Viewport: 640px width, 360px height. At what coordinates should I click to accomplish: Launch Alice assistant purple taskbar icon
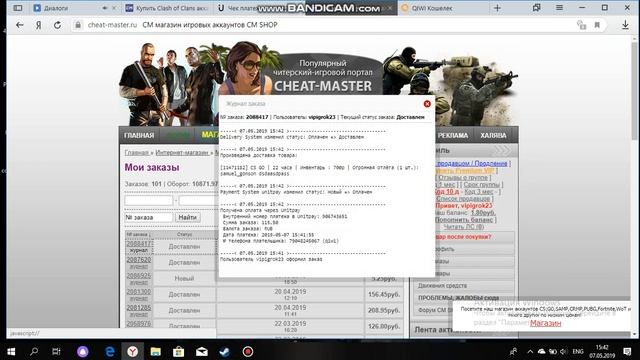point(82,351)
